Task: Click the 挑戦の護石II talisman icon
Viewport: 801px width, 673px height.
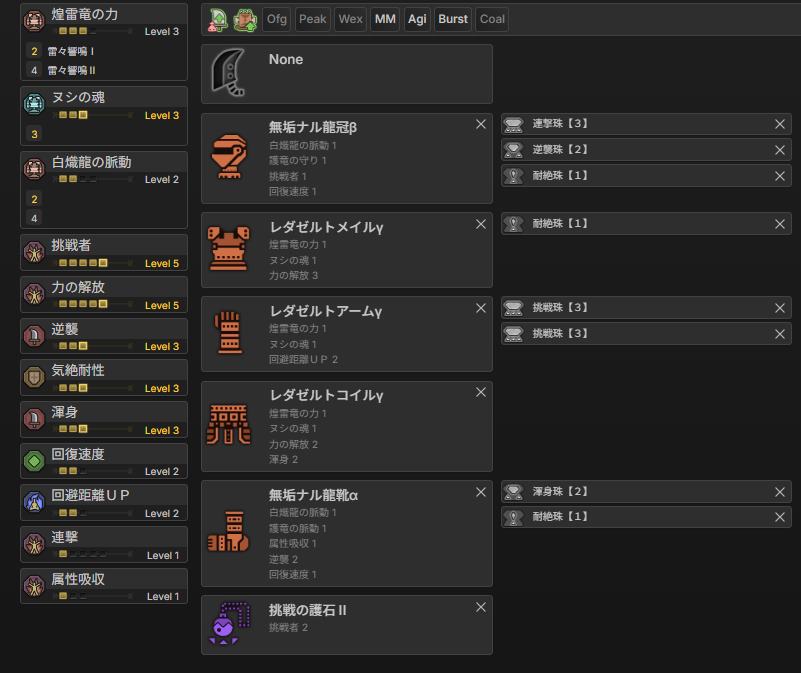Action: pos(228,624)
